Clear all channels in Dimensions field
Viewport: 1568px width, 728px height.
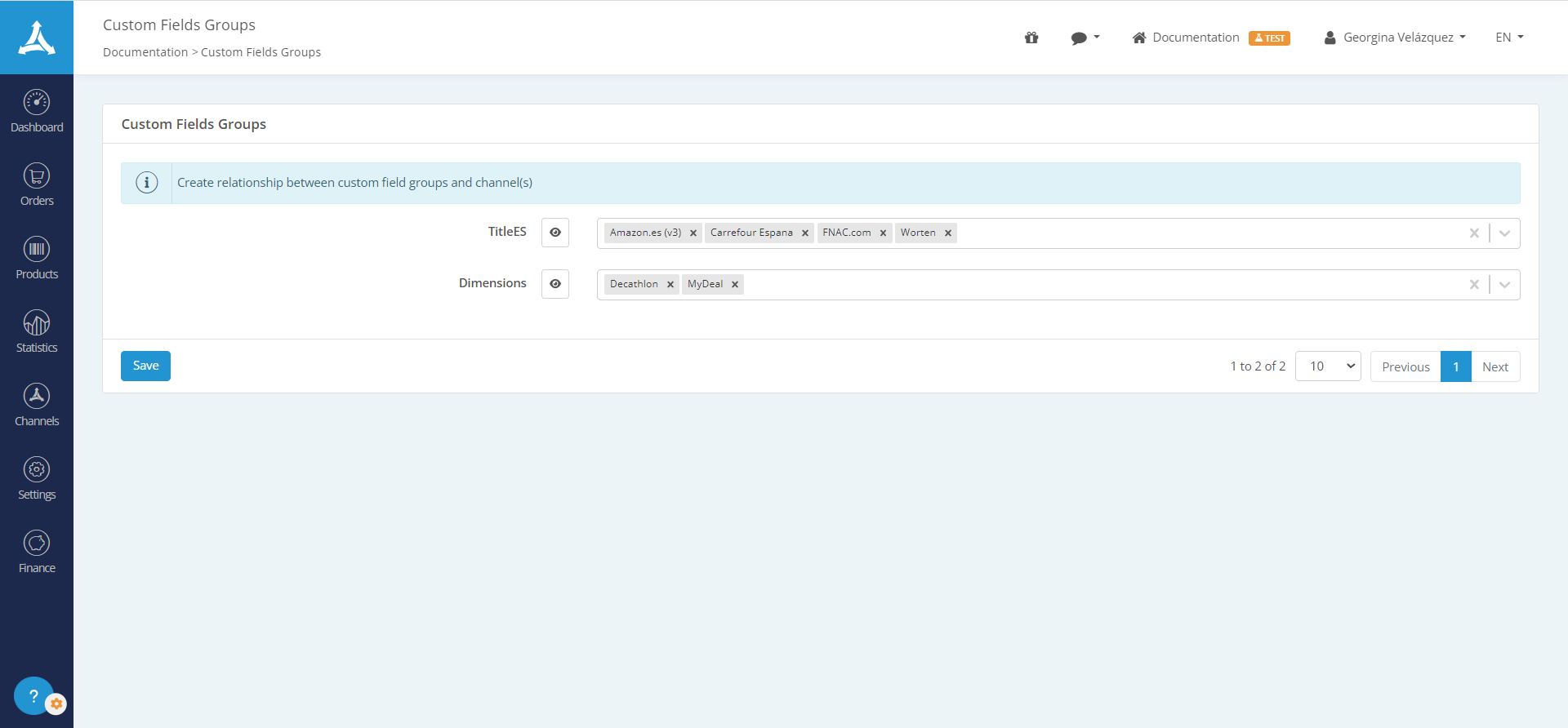[1474, 285]
